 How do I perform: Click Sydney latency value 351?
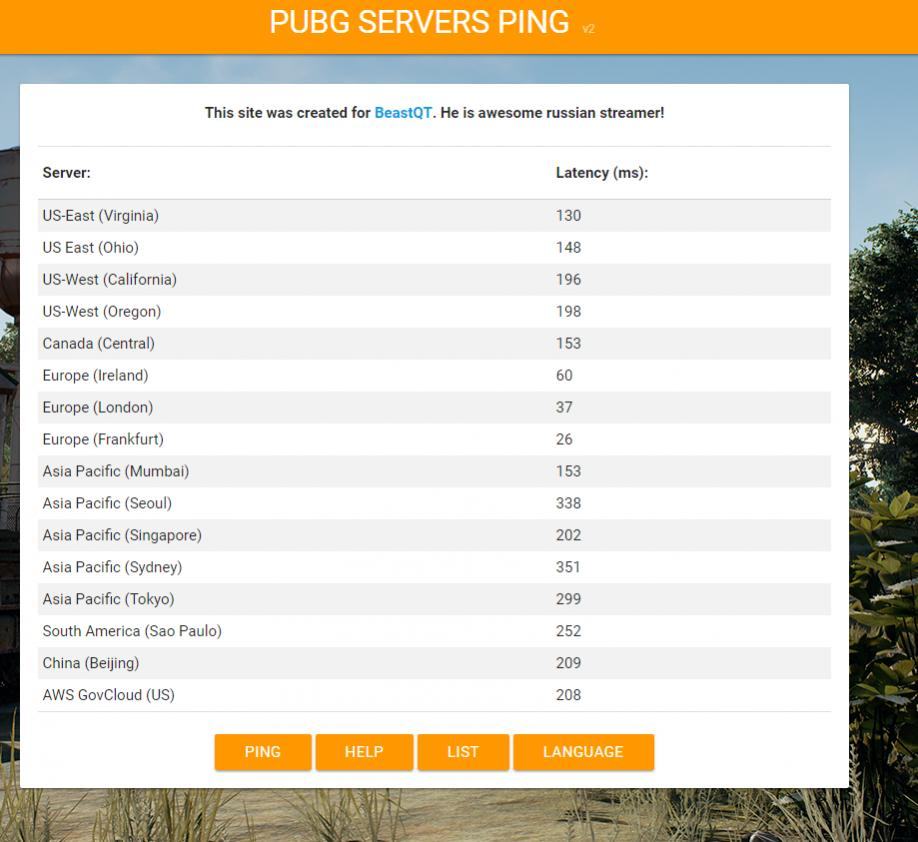click(568, 567)
